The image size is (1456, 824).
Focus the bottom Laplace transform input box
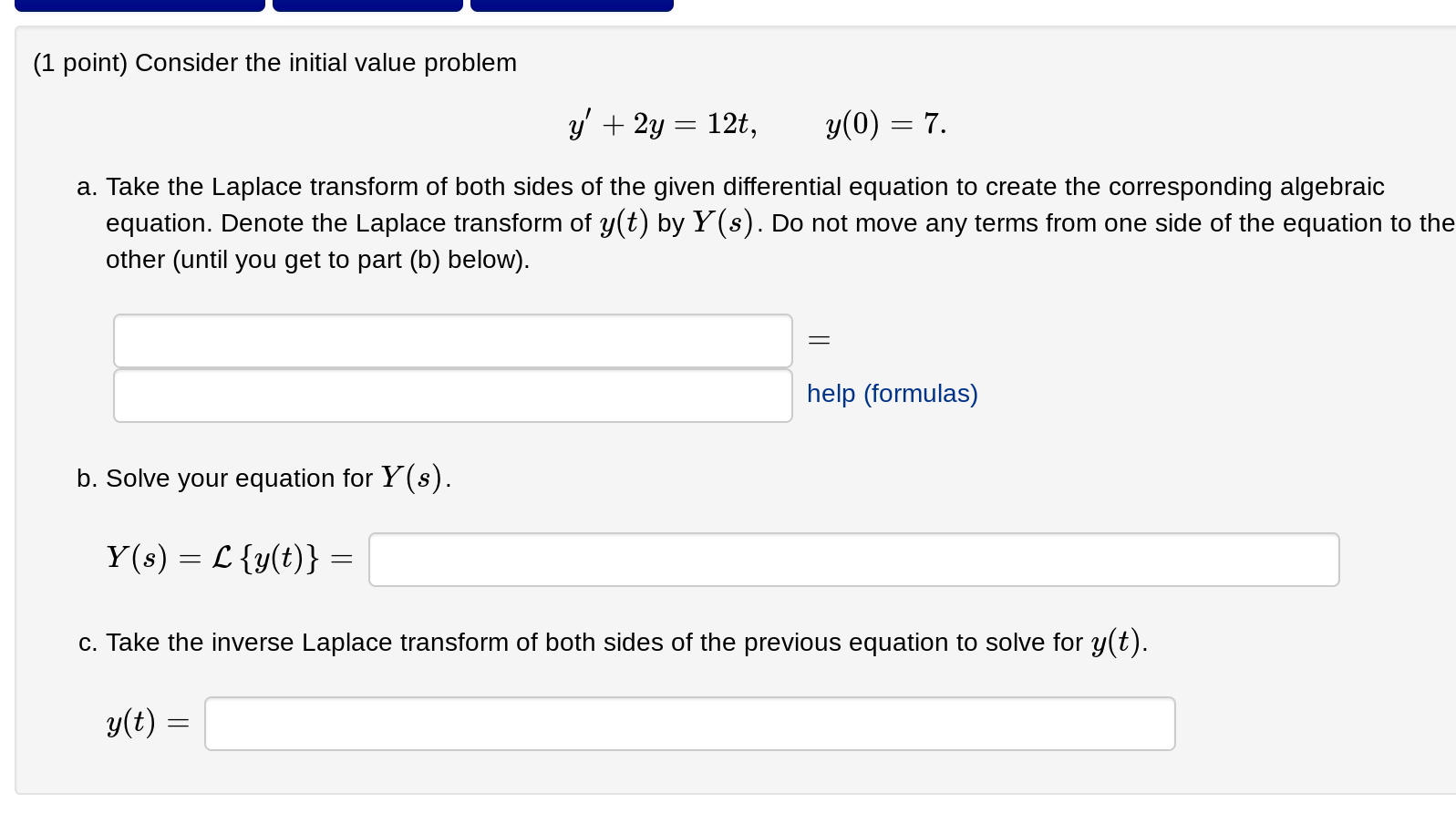(x=451, y=395)
